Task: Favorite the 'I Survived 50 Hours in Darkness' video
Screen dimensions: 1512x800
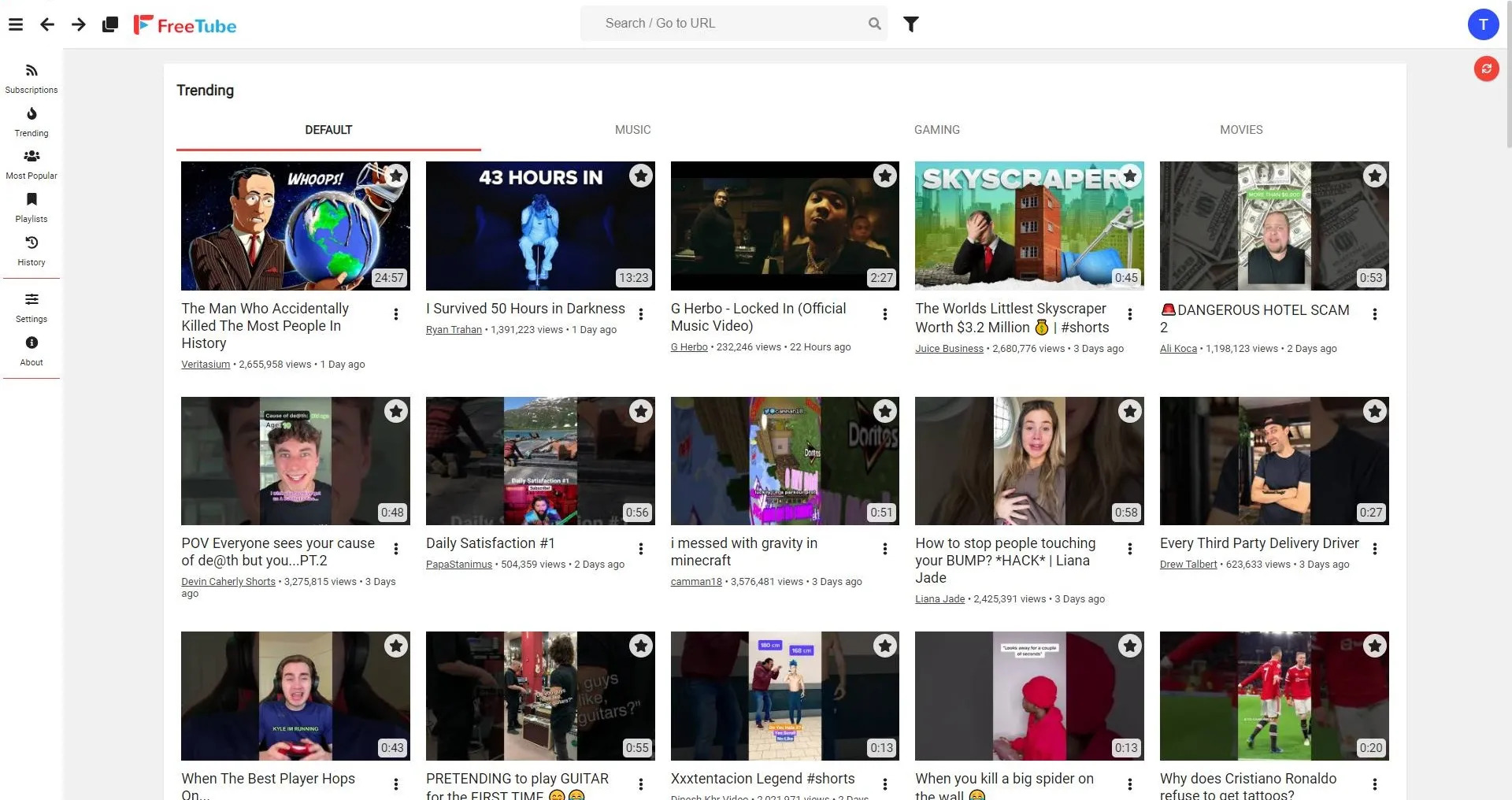Action: pyautogui.click(x=640, y=176)
